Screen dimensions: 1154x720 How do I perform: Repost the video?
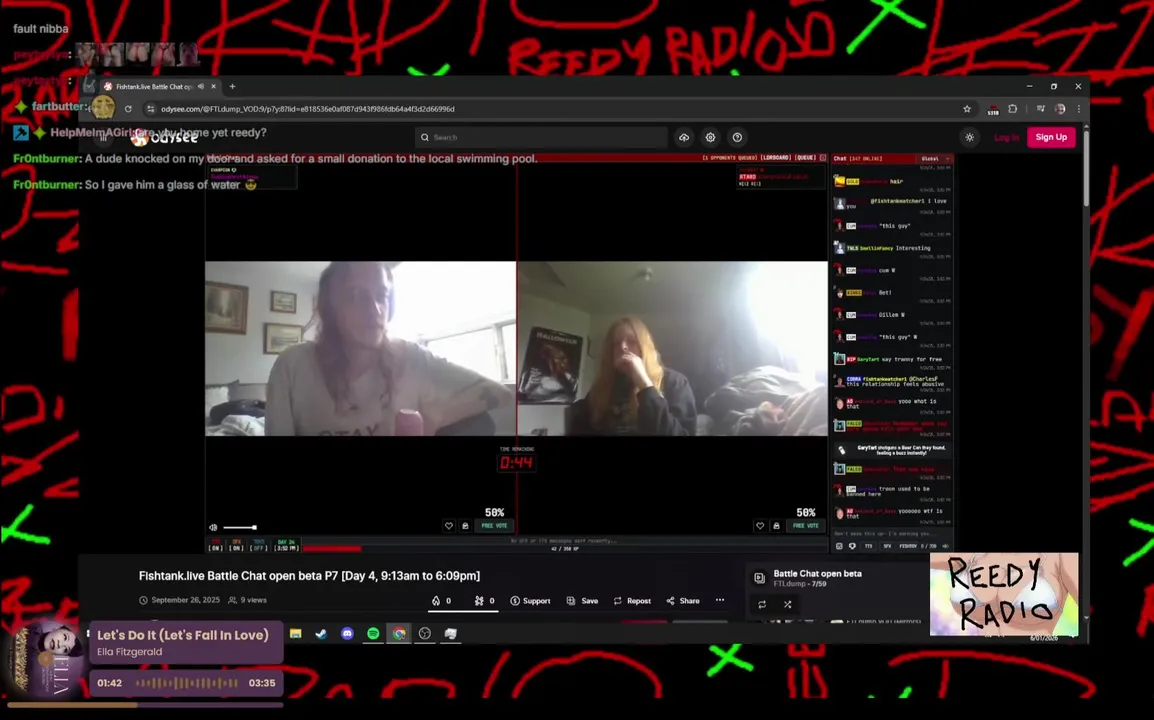click(x=632, y=601)
